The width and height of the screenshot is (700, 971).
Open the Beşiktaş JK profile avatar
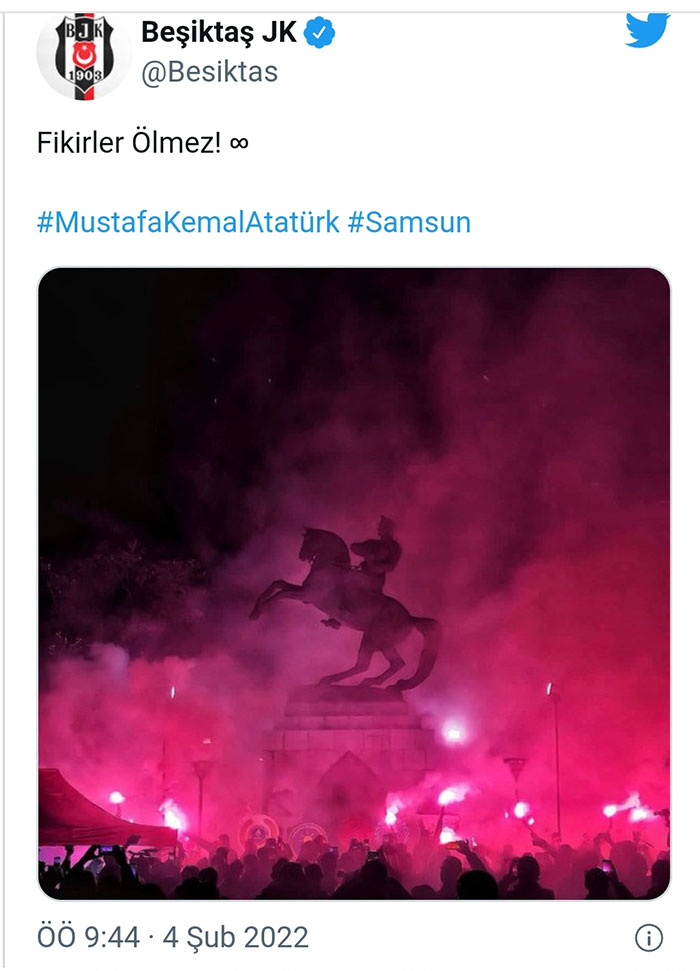point(84,56)
